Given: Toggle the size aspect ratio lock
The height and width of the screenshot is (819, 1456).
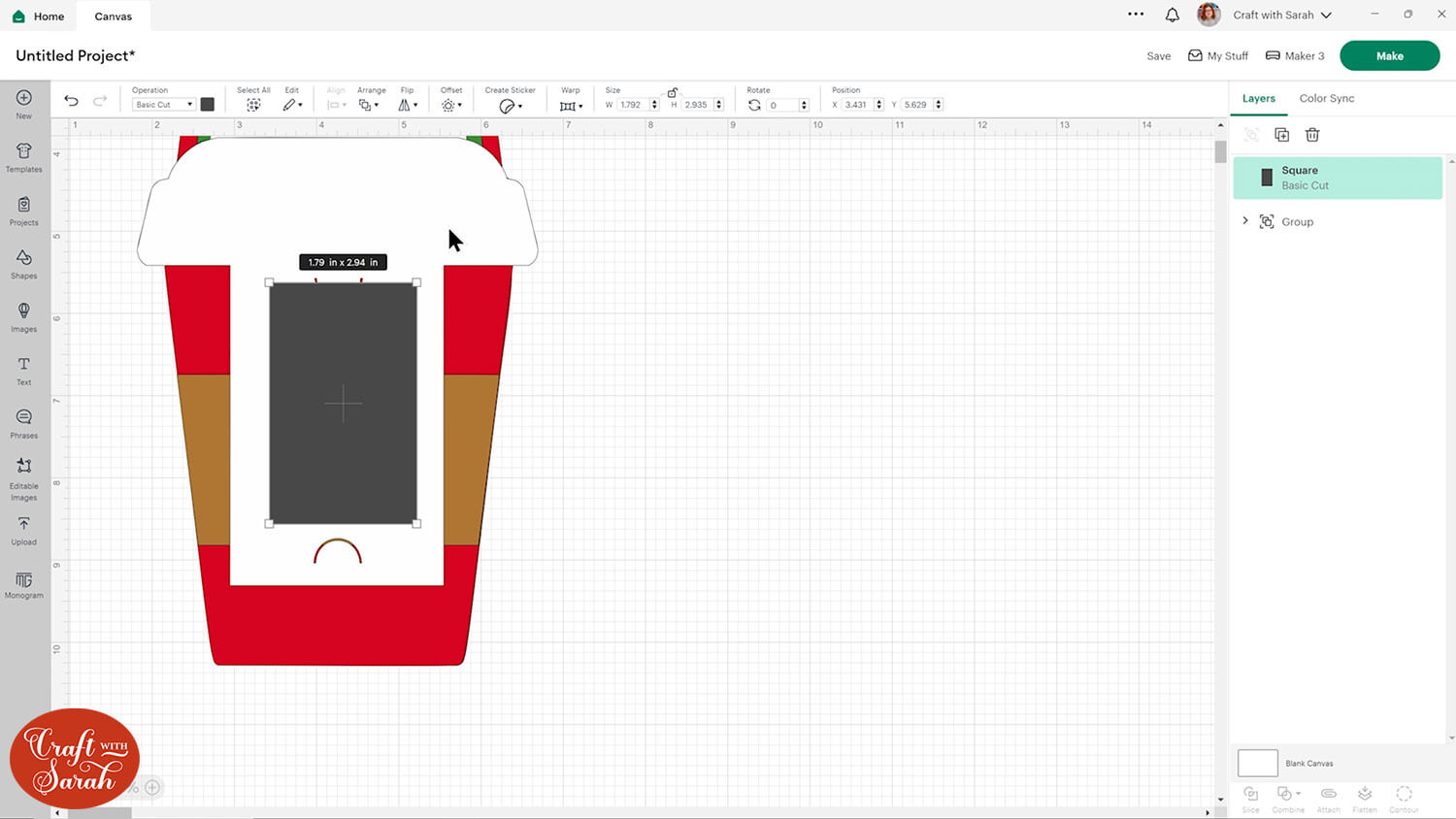Looking at the screenshot, I should click(672, 92).
